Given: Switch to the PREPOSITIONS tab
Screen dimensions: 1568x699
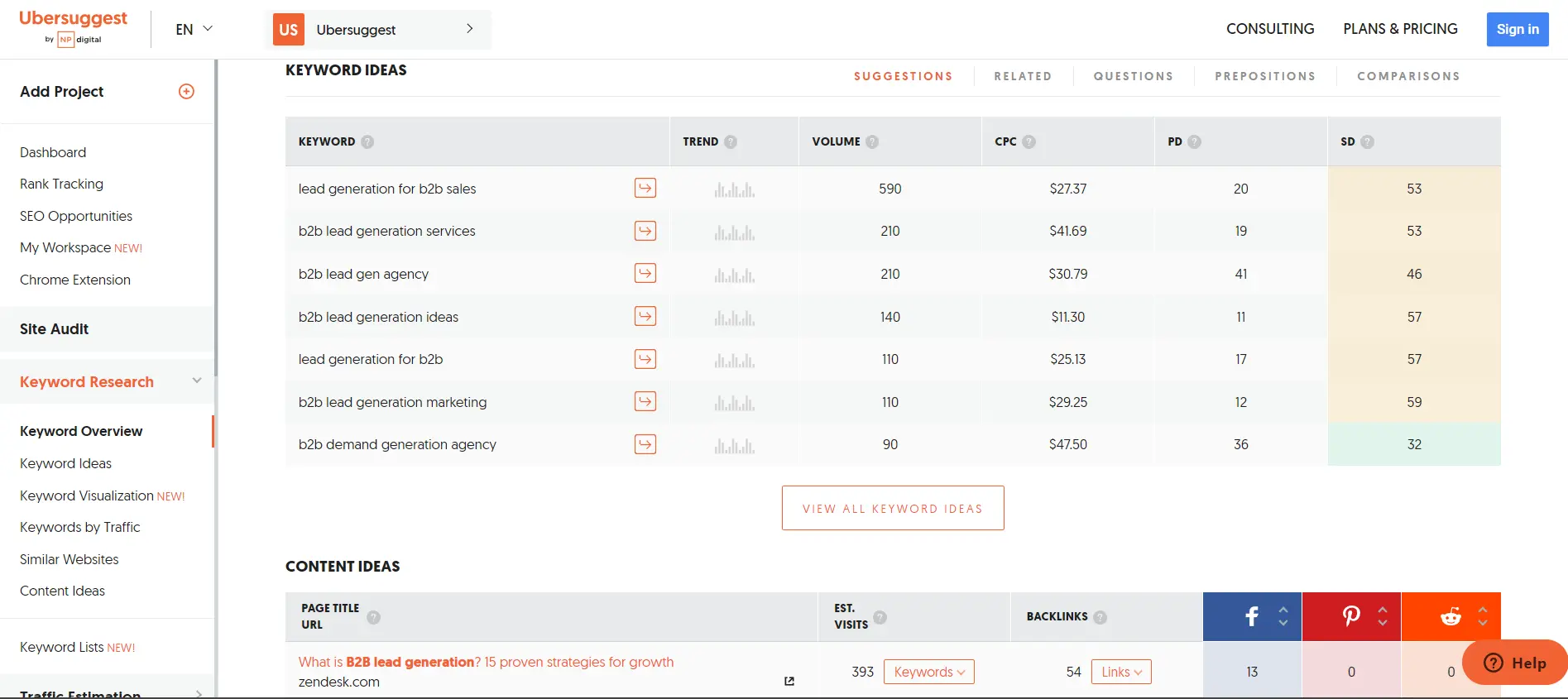Looking at the screenshot, I should tap(1265, 76).
